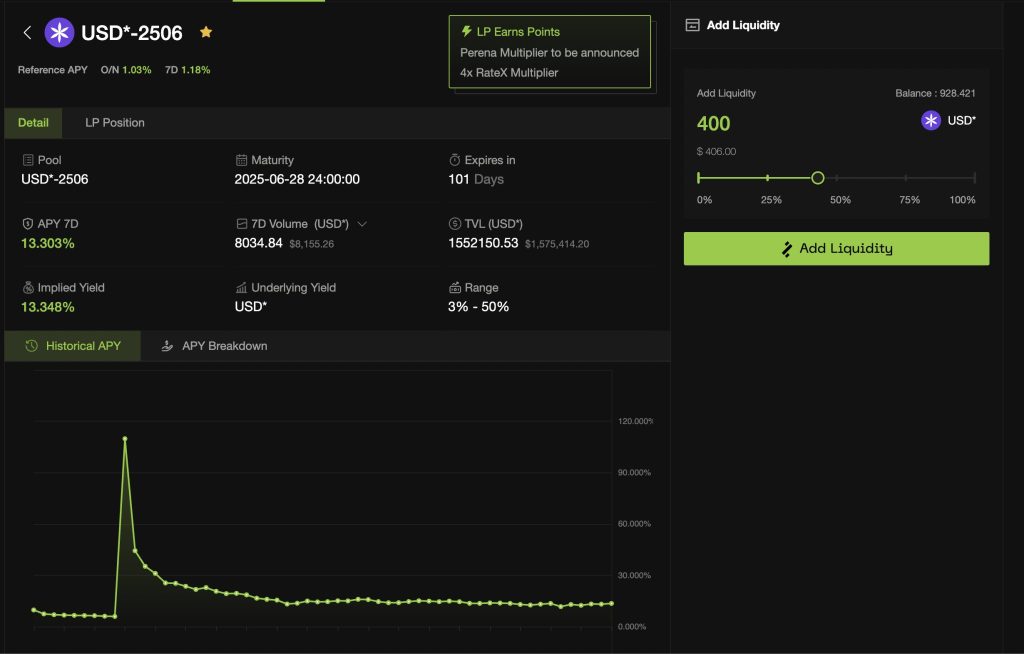This screenshot has height=654, width=1024.
Task: Click the 8034.84 volume value
Action: tap(259, 243)
